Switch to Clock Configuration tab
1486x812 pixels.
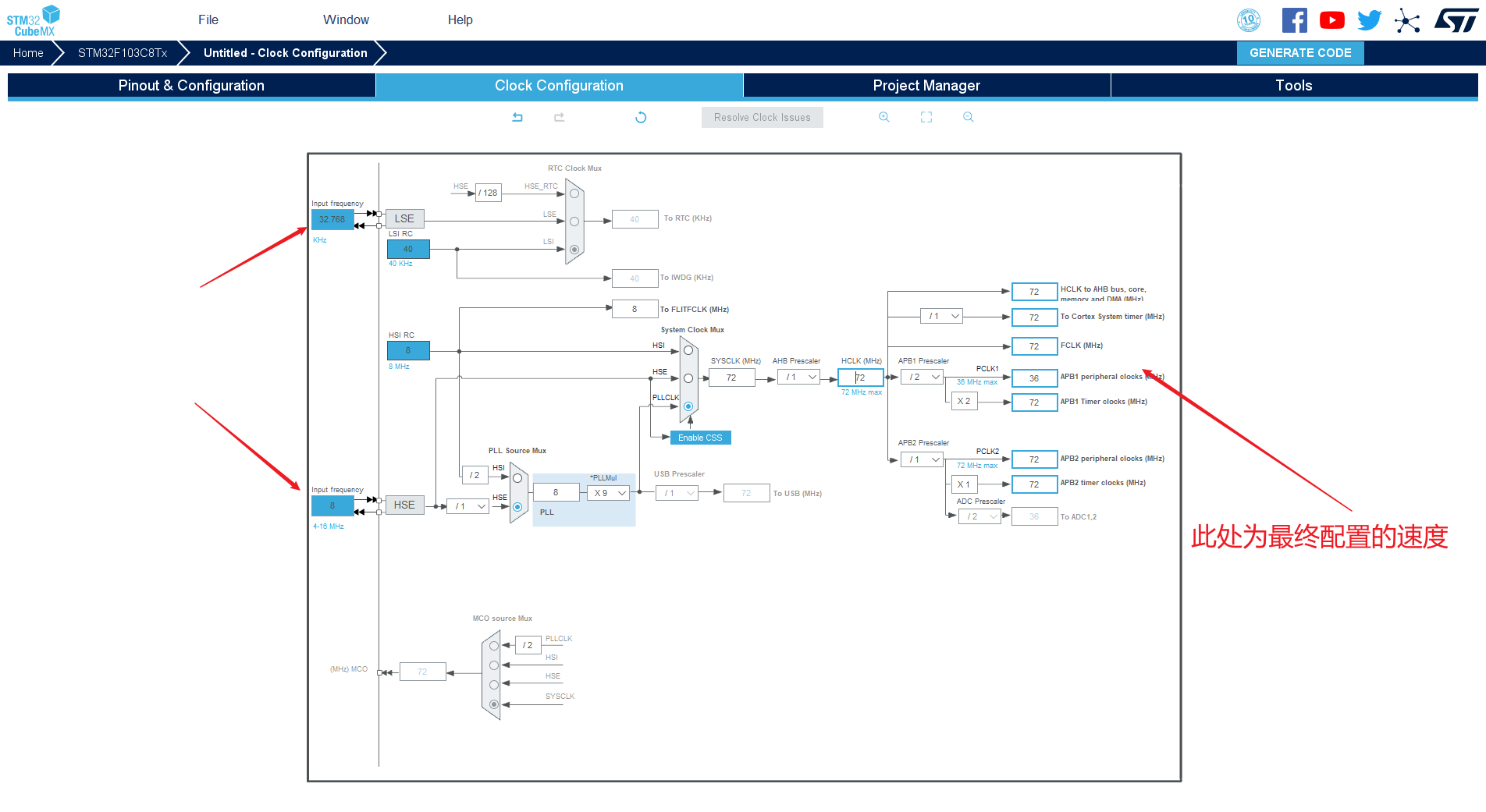coord(559,86)
